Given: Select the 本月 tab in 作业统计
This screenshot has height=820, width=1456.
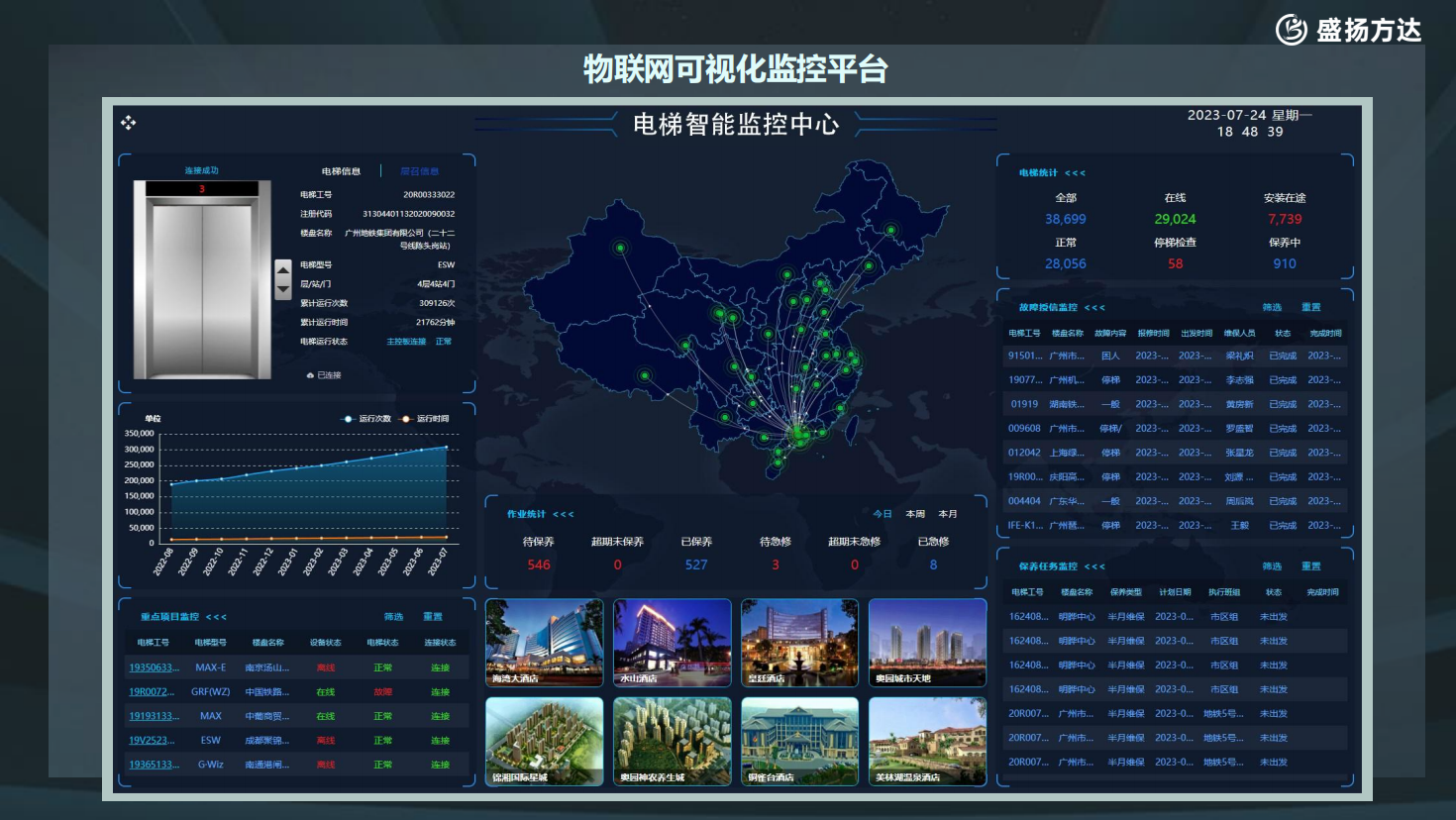Looking at the screenshot, I should (x=948, y=514).
